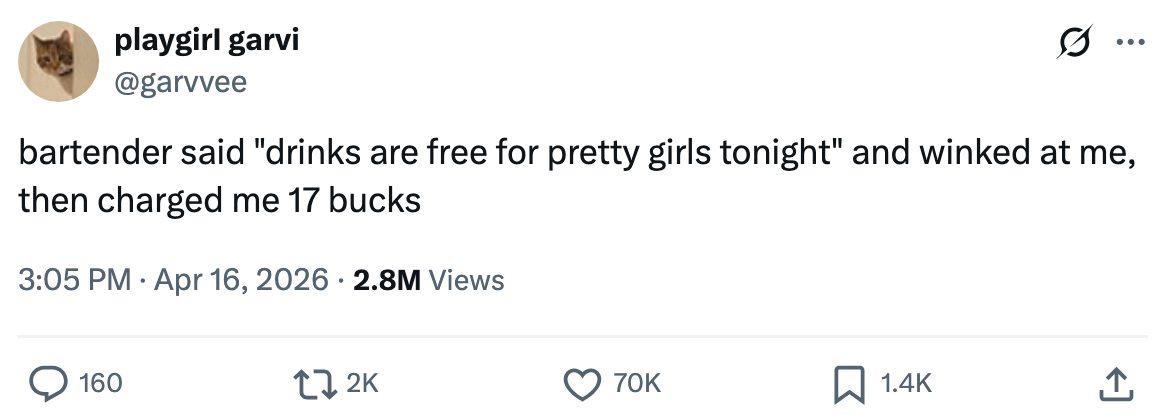
Task: Open the three-dot more options menu
Action: coord(1127,43)
